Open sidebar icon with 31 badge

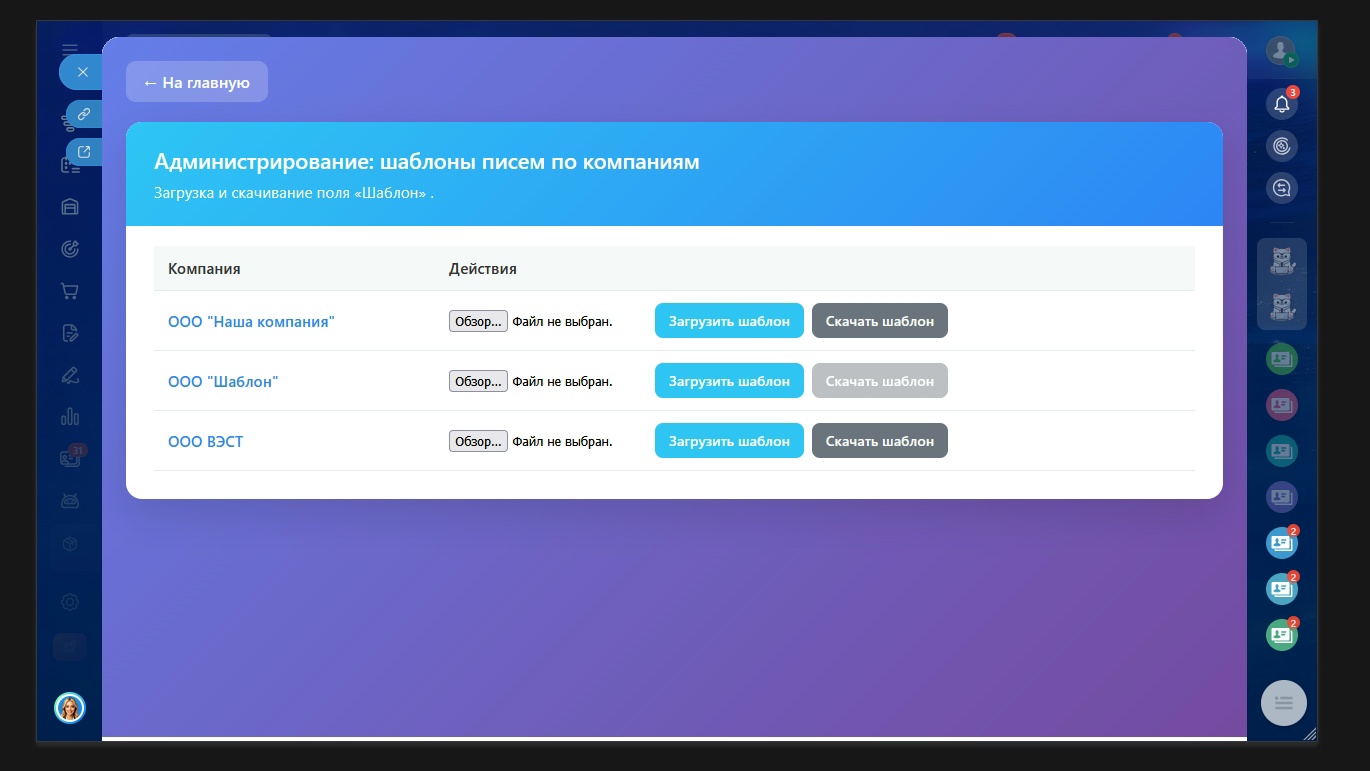(70, 458)
